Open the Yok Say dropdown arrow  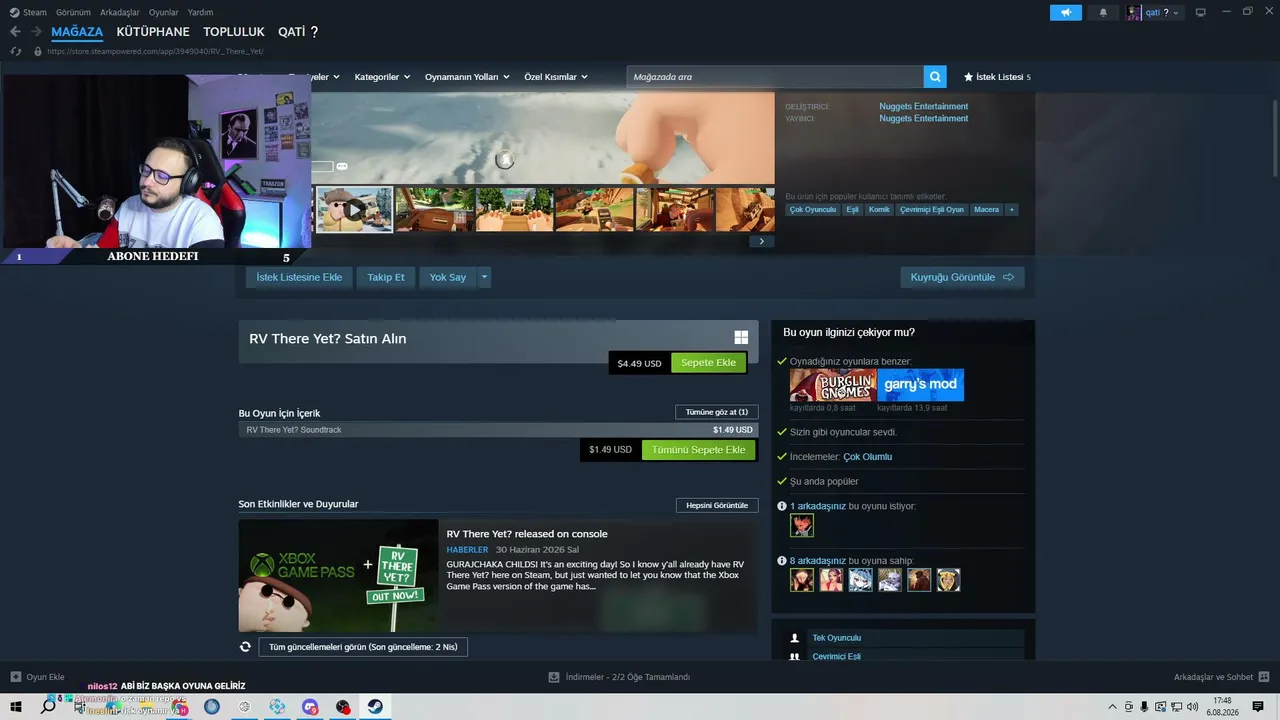(x=484, y=277)
